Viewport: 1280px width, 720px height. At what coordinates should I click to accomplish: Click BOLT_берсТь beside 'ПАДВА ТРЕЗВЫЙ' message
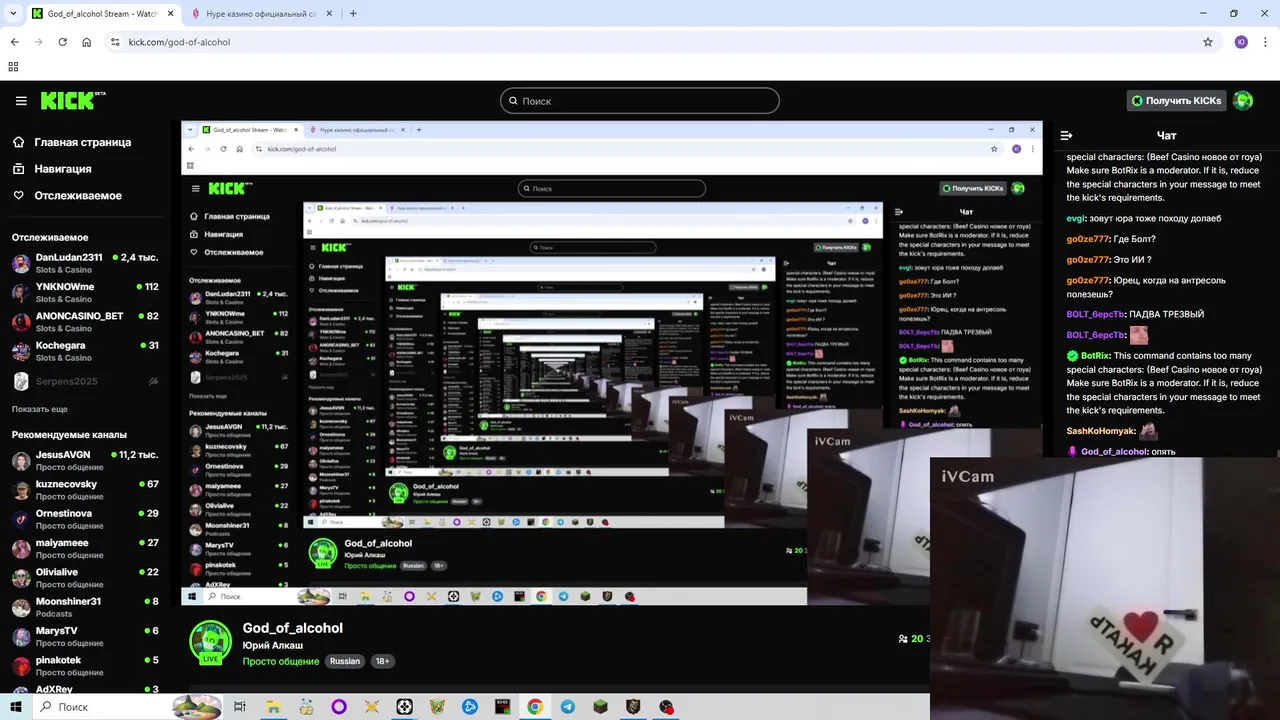[1095, 314]
